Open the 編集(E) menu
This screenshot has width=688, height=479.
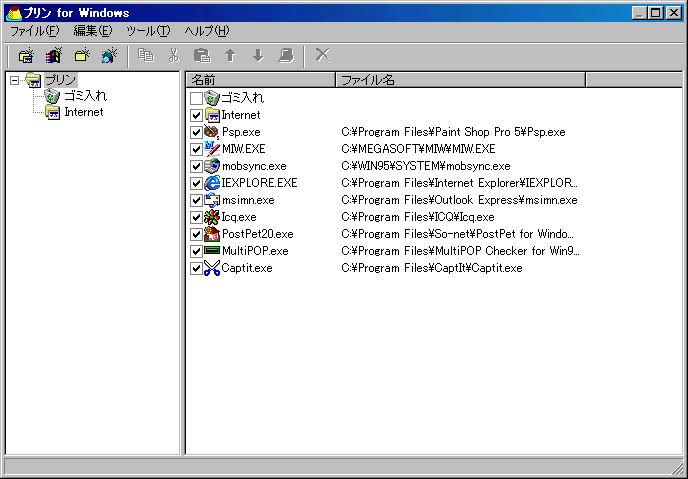coord(93,31)
